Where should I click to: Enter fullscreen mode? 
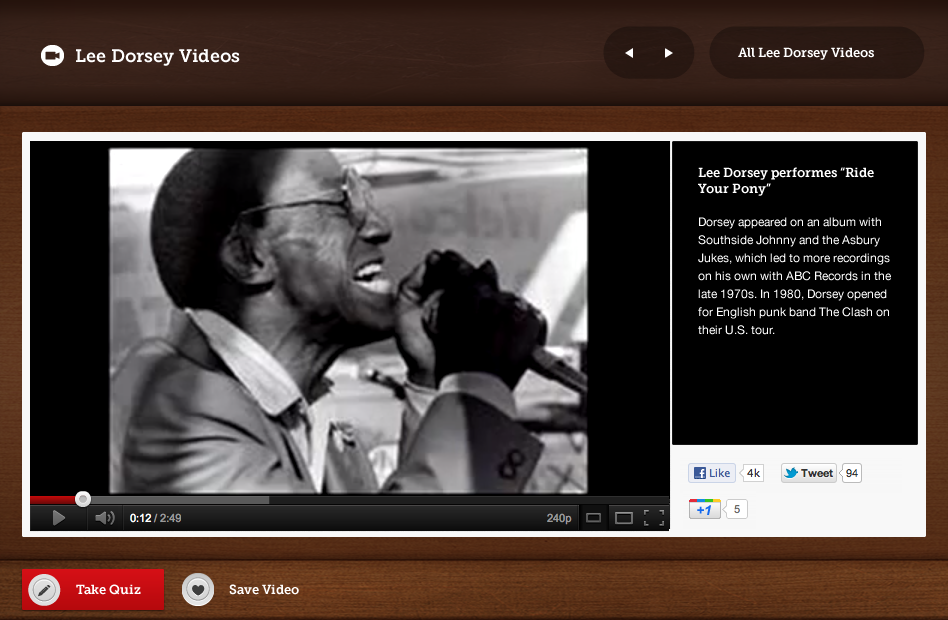[x=654, y=518]
